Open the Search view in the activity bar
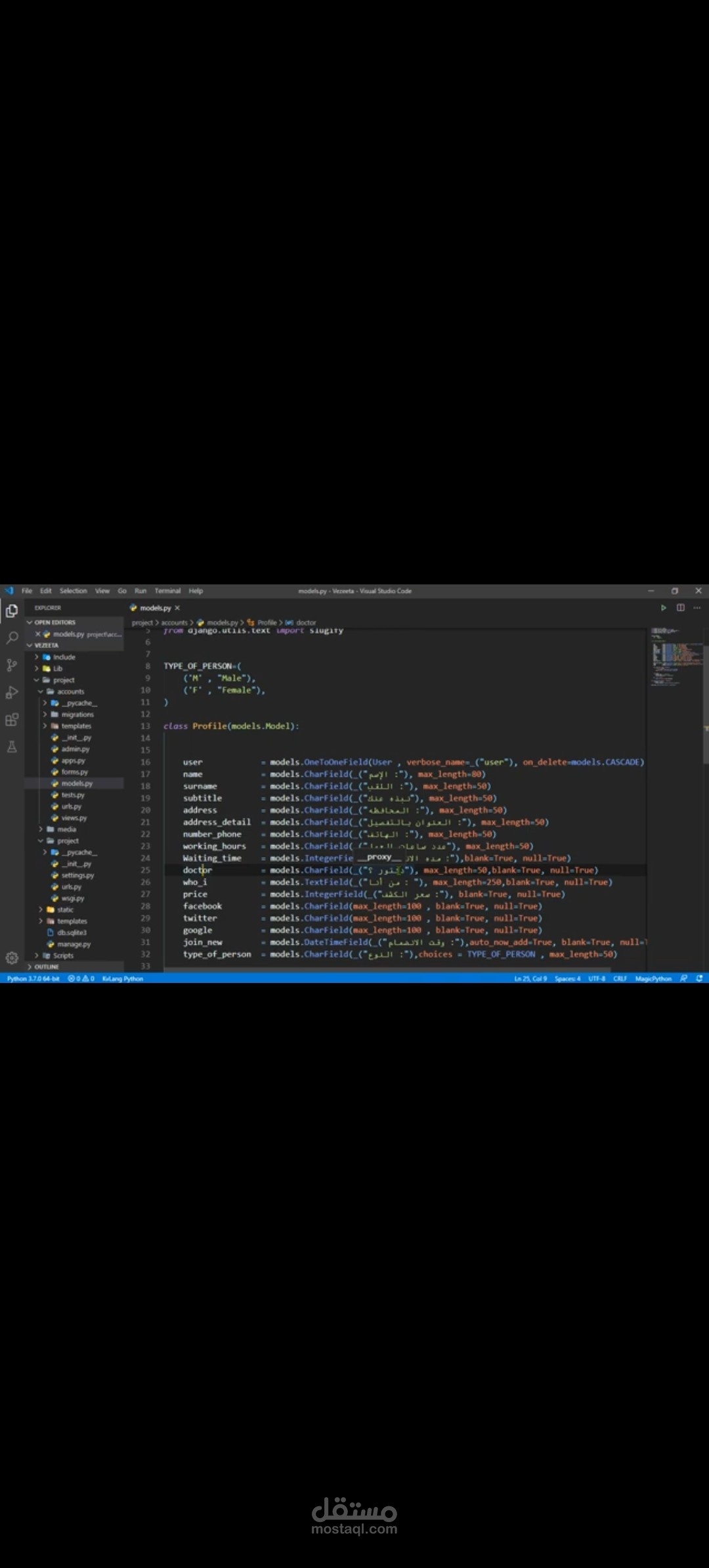 coord(12,638)
